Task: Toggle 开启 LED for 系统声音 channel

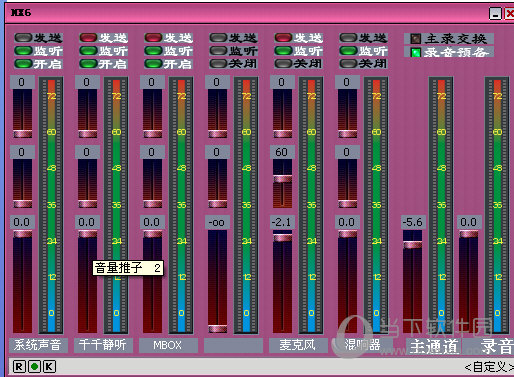Action: [x=23, y=64]
